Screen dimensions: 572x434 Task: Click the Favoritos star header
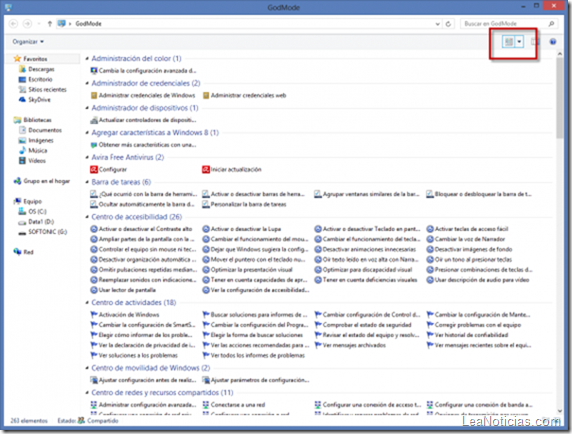pyautogui.click(x=30, y=59)
